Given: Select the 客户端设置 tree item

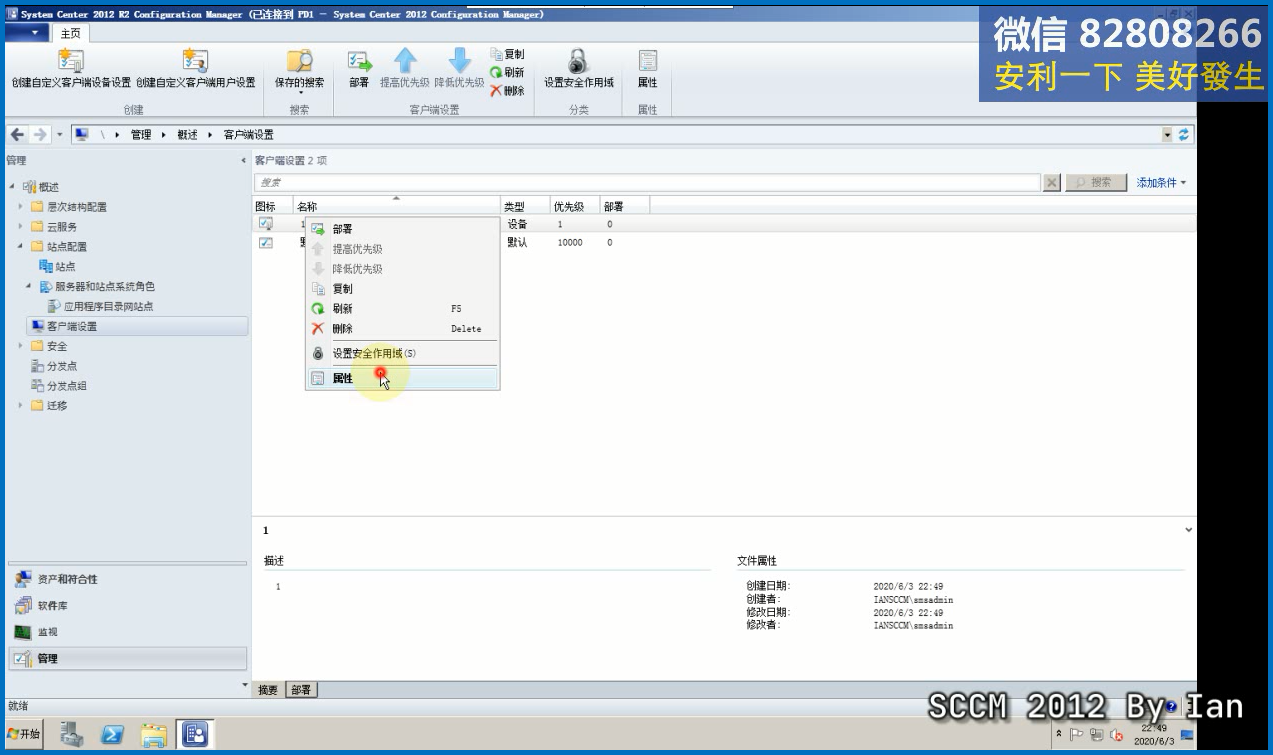Looking at the screenshot, I should (x=137, y=326).
